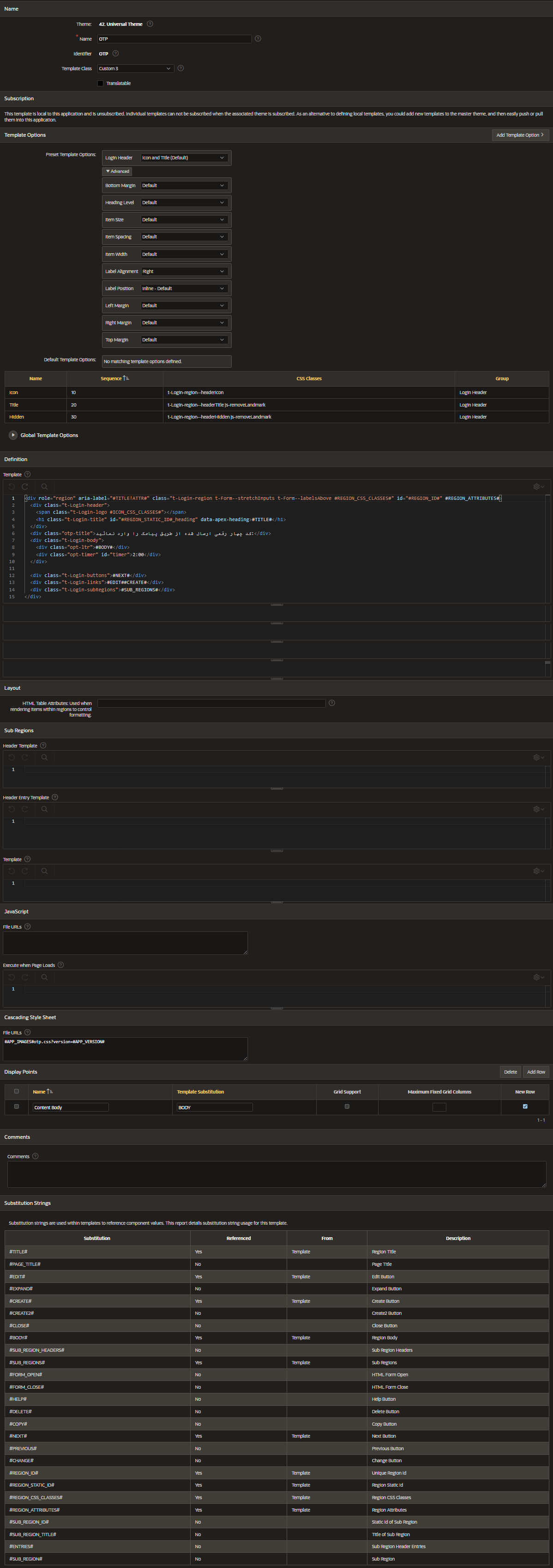Click help icon next to Cascading Style Sheet File URLs
The height and width of the screenshot is (1568, 553).
tap(27, 1033)
